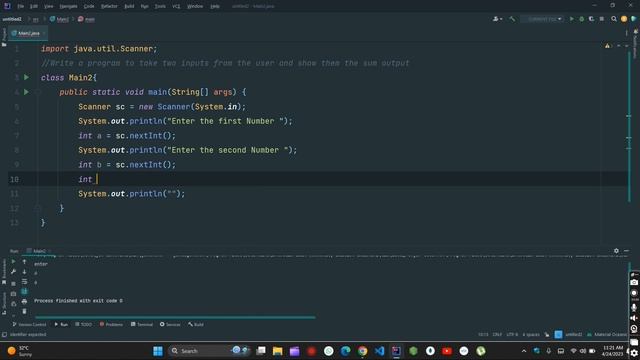Open Visual Studio Code from taskbar

click(379, 351)
